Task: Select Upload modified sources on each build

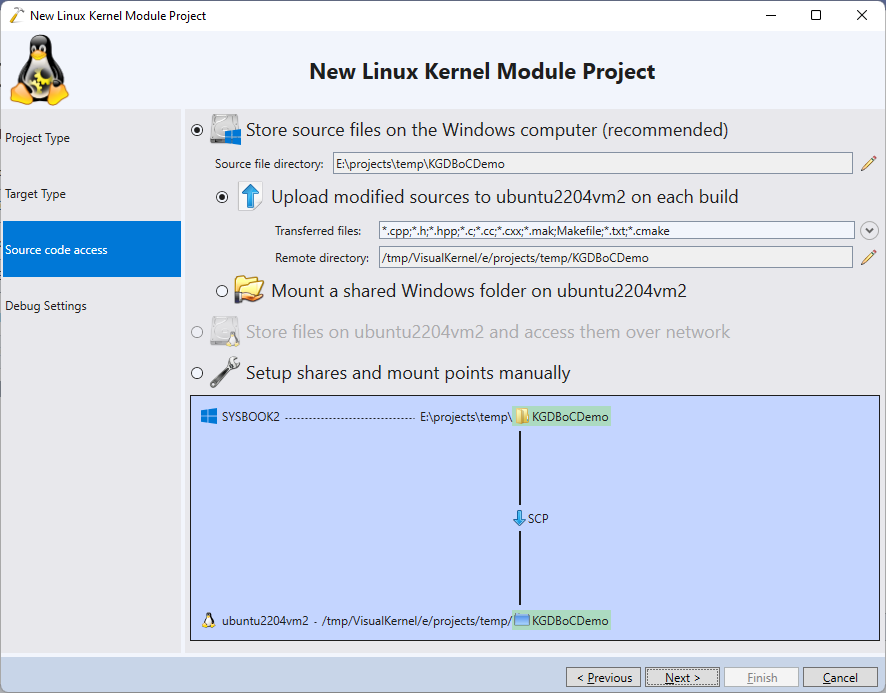Action: (222, 197)
